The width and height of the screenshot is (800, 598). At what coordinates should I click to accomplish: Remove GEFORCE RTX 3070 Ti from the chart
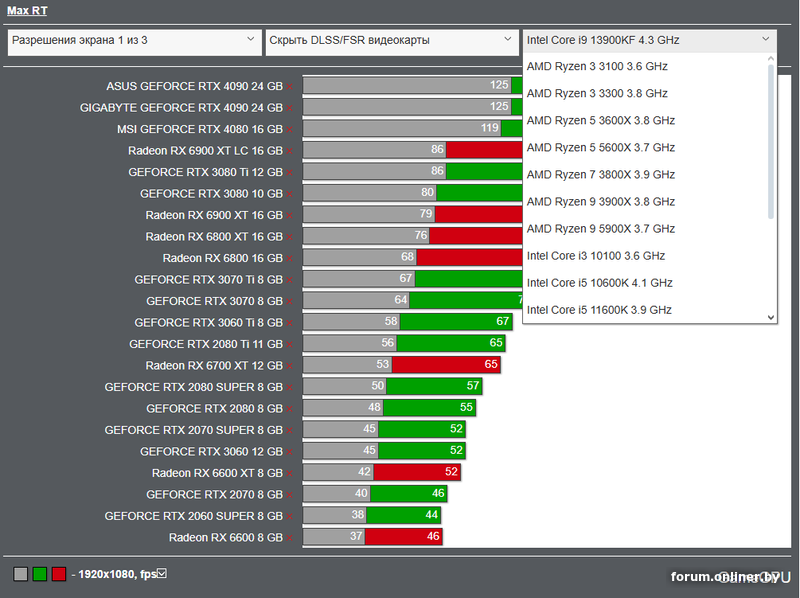[x=289, y=280]
